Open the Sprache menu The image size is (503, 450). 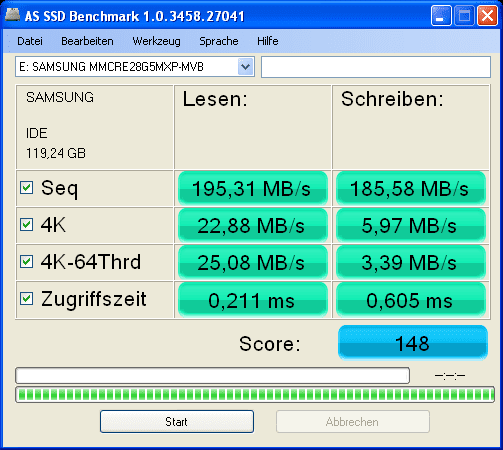[x=219, y=41]
